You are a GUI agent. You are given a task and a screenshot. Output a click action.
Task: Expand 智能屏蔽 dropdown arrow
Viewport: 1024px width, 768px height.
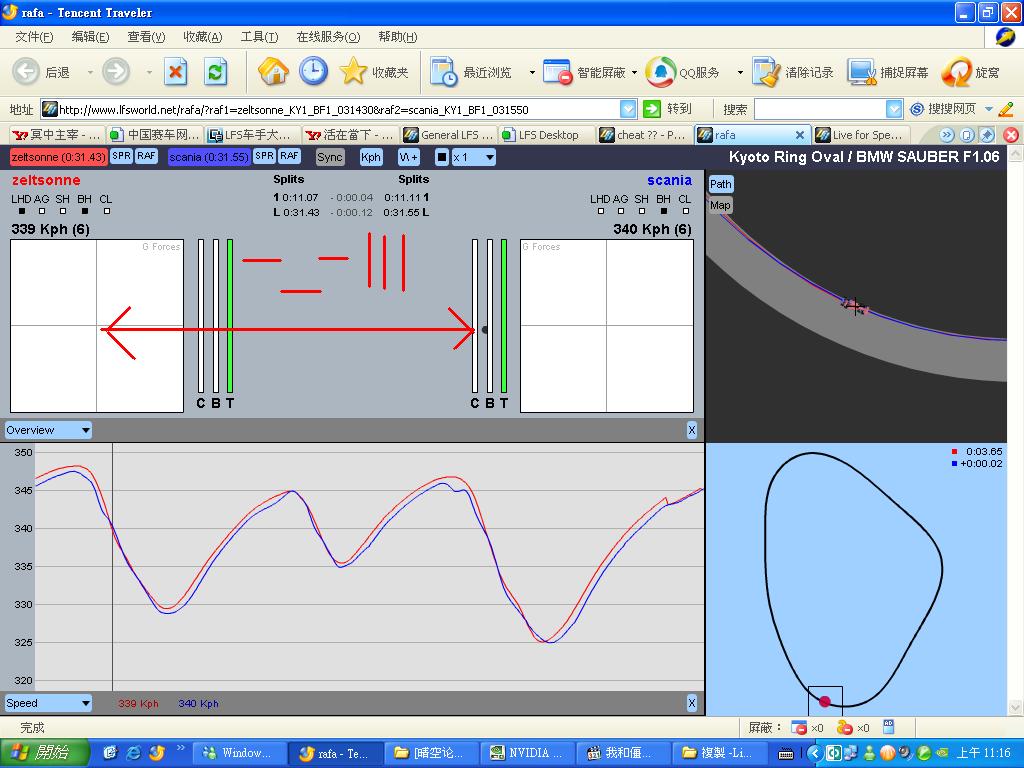point(634,72)
